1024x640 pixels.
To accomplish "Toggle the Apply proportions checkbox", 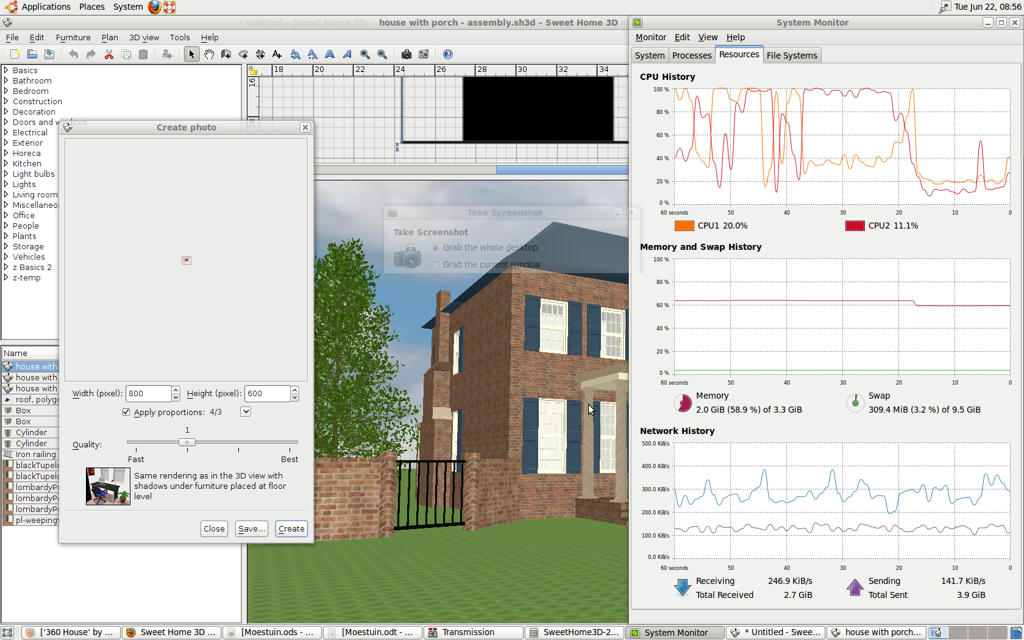I will pos(126,412).
